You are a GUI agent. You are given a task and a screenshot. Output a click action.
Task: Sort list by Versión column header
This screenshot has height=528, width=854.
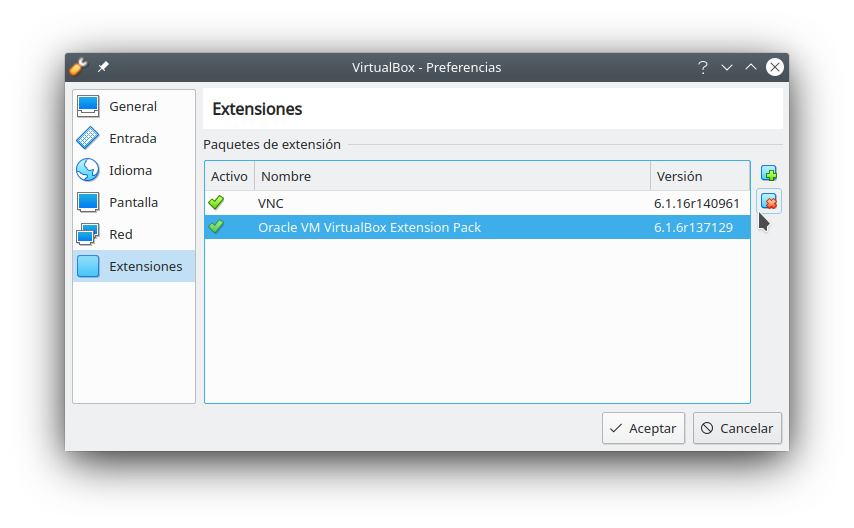[x=699, y=176]
